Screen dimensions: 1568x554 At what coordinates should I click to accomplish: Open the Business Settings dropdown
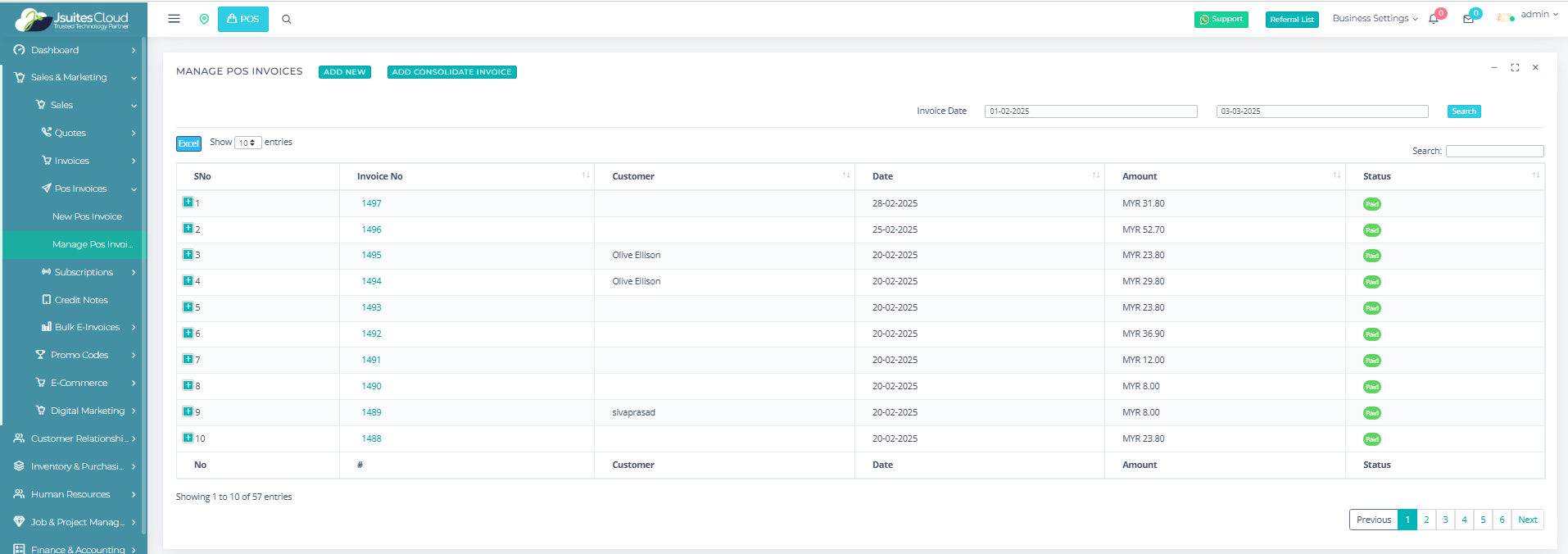[1375, 18]
